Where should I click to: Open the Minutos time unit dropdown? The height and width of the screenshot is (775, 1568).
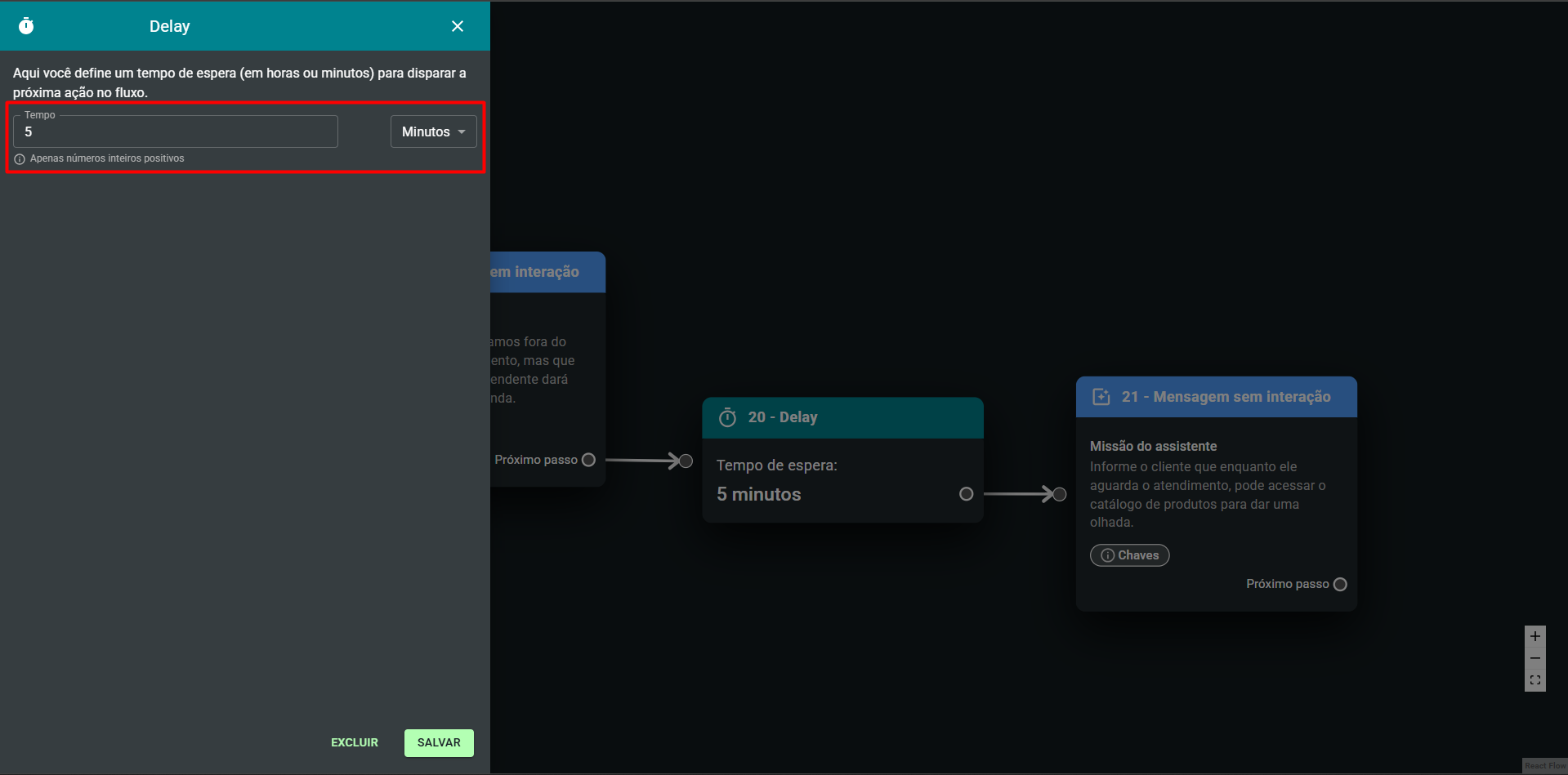[x=433, y=132]
